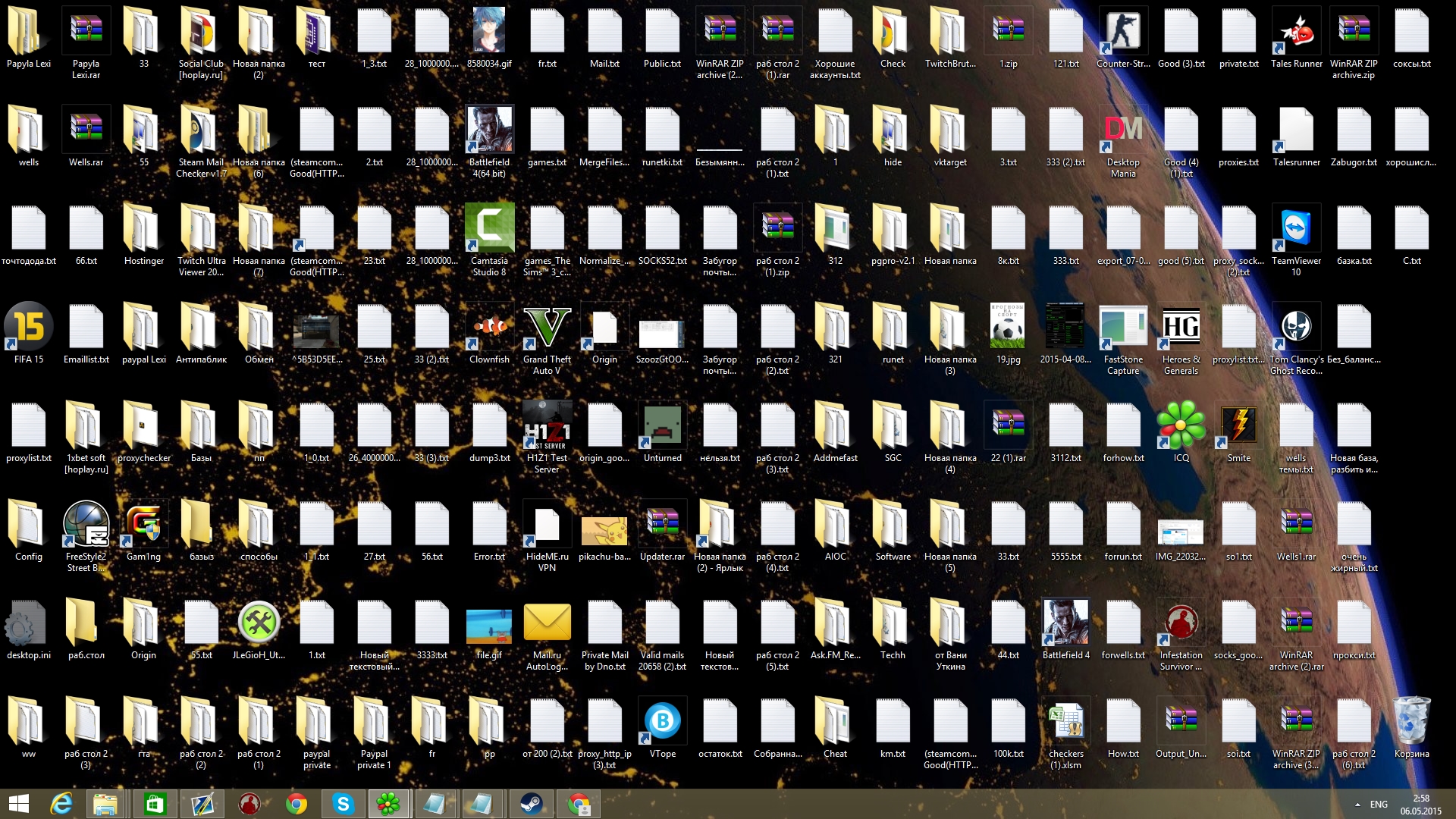
Task: Open Desktop Mania shortcut
Action: coord(1124,130)
